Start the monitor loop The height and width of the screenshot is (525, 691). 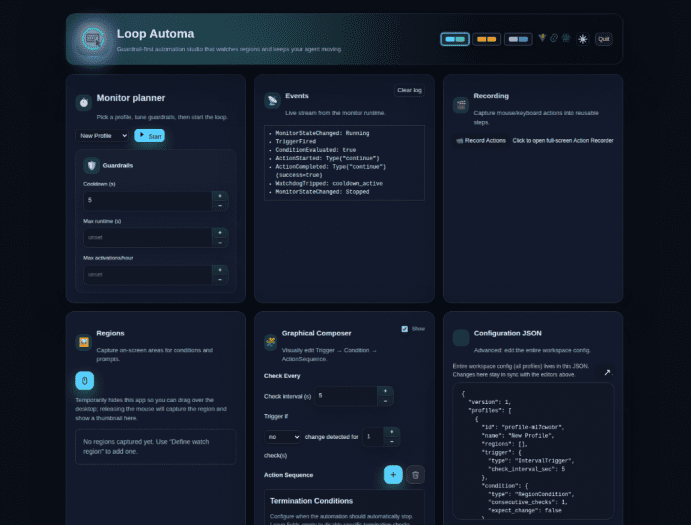pyautogui.click(x=150, y=136)
